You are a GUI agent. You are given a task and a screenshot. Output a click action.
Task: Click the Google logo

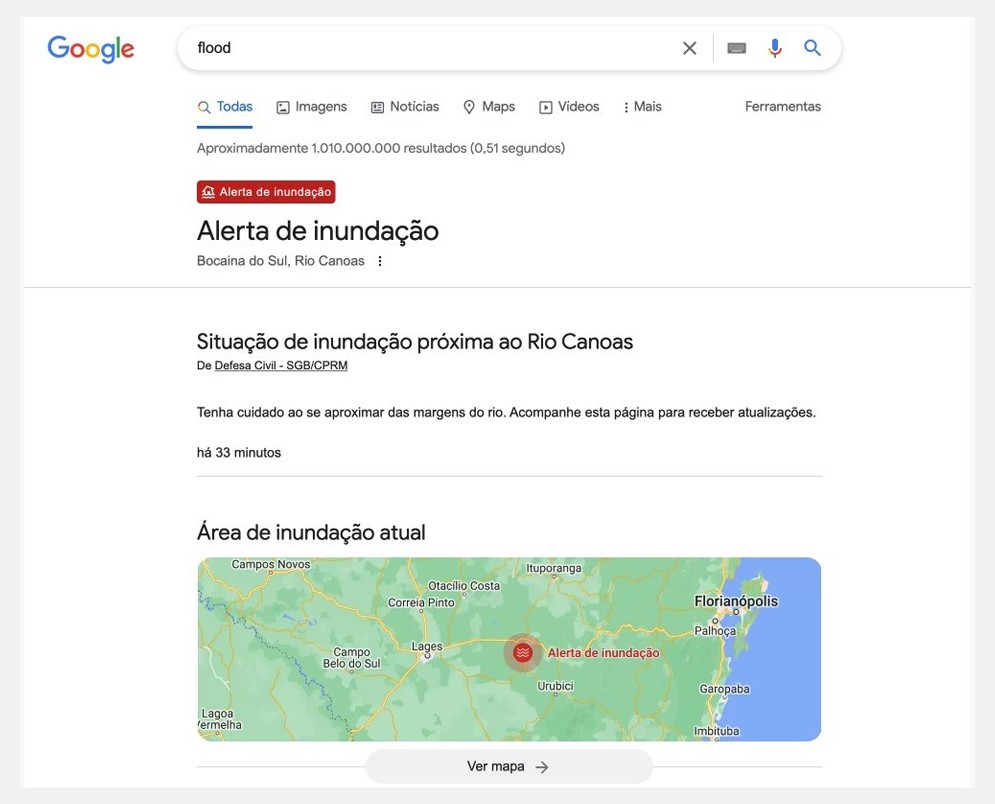point(91,49)
